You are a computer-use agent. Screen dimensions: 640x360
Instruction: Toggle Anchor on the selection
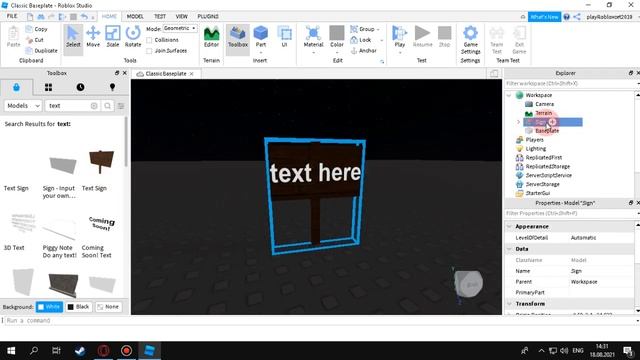363,51
